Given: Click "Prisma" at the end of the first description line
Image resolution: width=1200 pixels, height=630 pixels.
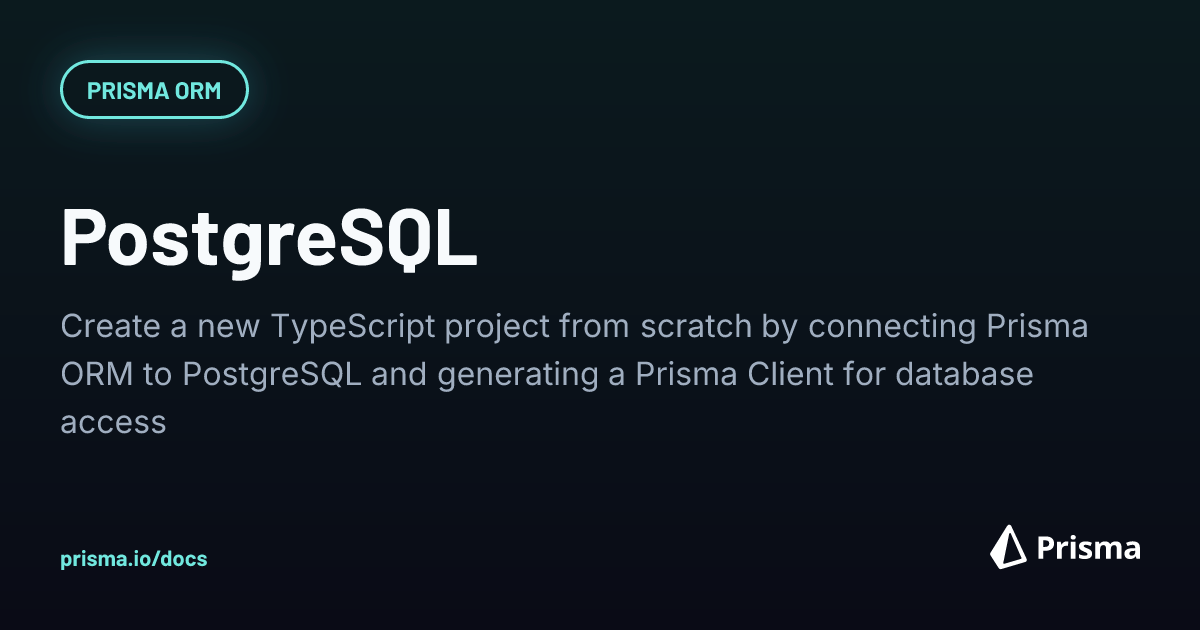Looking at the screenshot, I should click(1039, 327).
